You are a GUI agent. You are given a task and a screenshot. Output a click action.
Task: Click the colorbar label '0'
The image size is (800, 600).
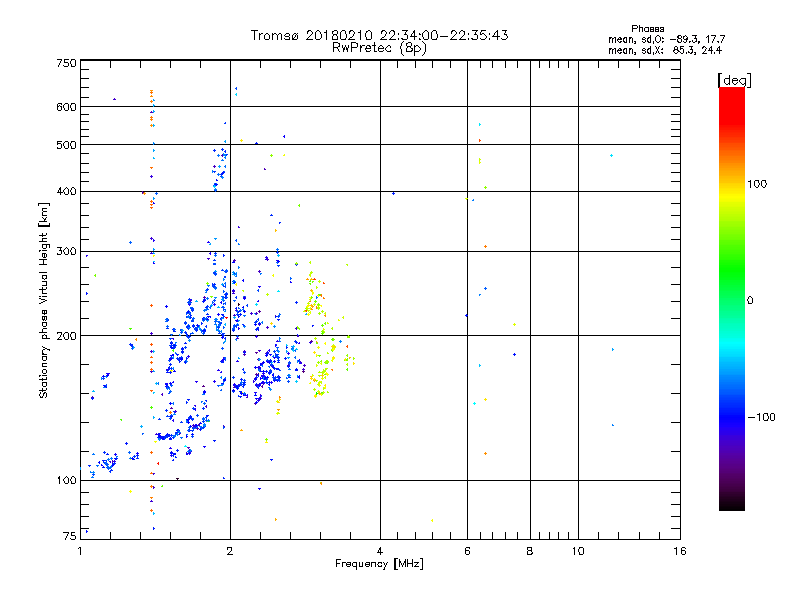coord(750,301)
